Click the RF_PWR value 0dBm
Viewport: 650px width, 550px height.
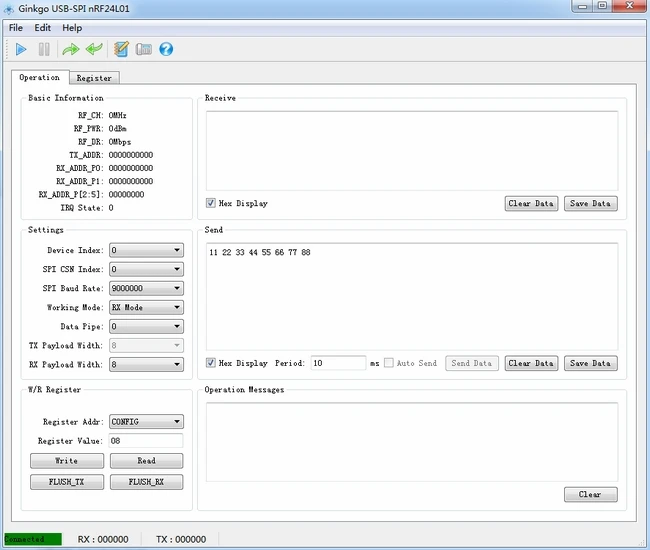pyautogui.click(x=118, y=128)
